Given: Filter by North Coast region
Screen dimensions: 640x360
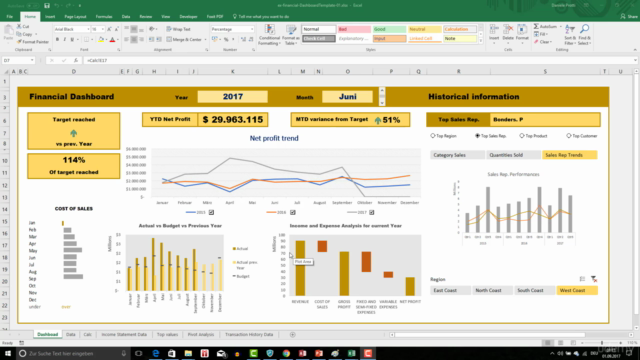Looking at the screenshot, I should [x=492, y=290].
